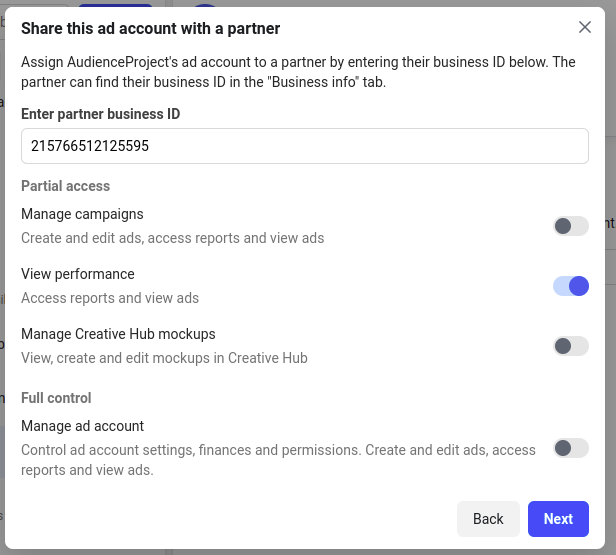616x555 pixels.
Task: Enable the Manage ad account full control toggle
Action: pos(571,448)
